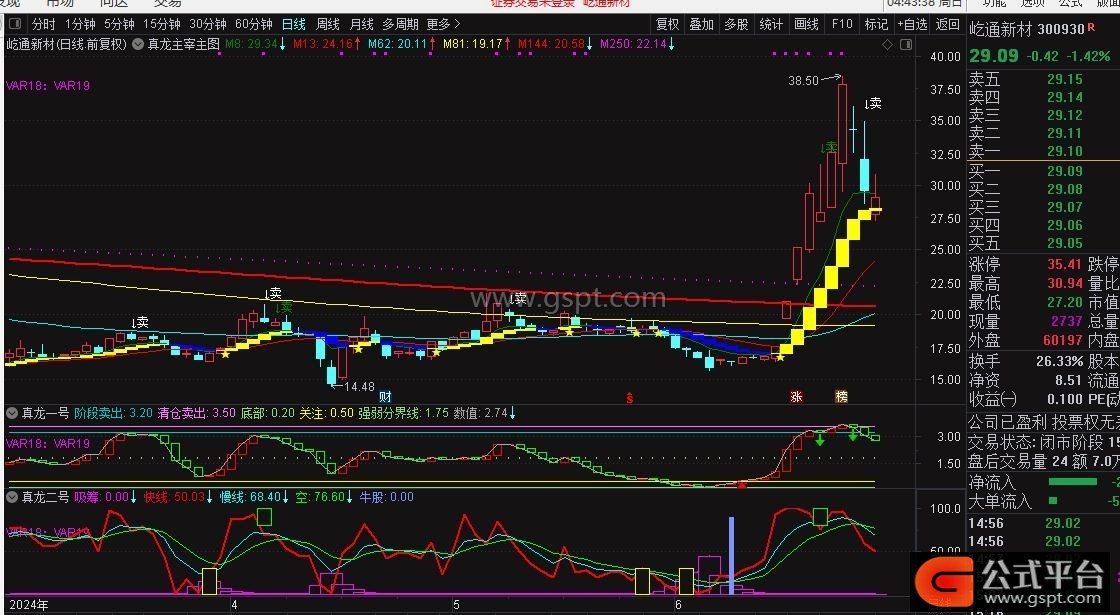The width and height of the screenshot is (1120, 615).
Task: Click the 叠加 overlay button
Action: (x=701, y=24)
